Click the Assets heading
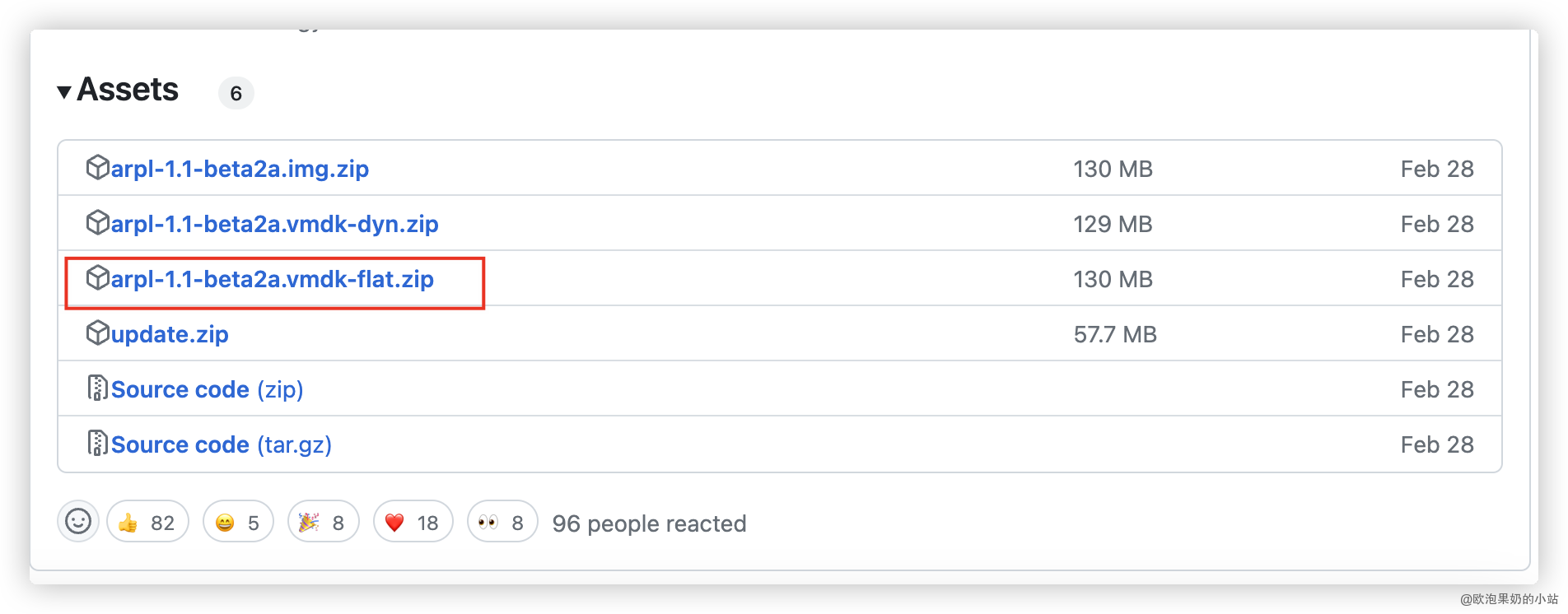This screenshot has height=614, width=1568. coord(128,90)
